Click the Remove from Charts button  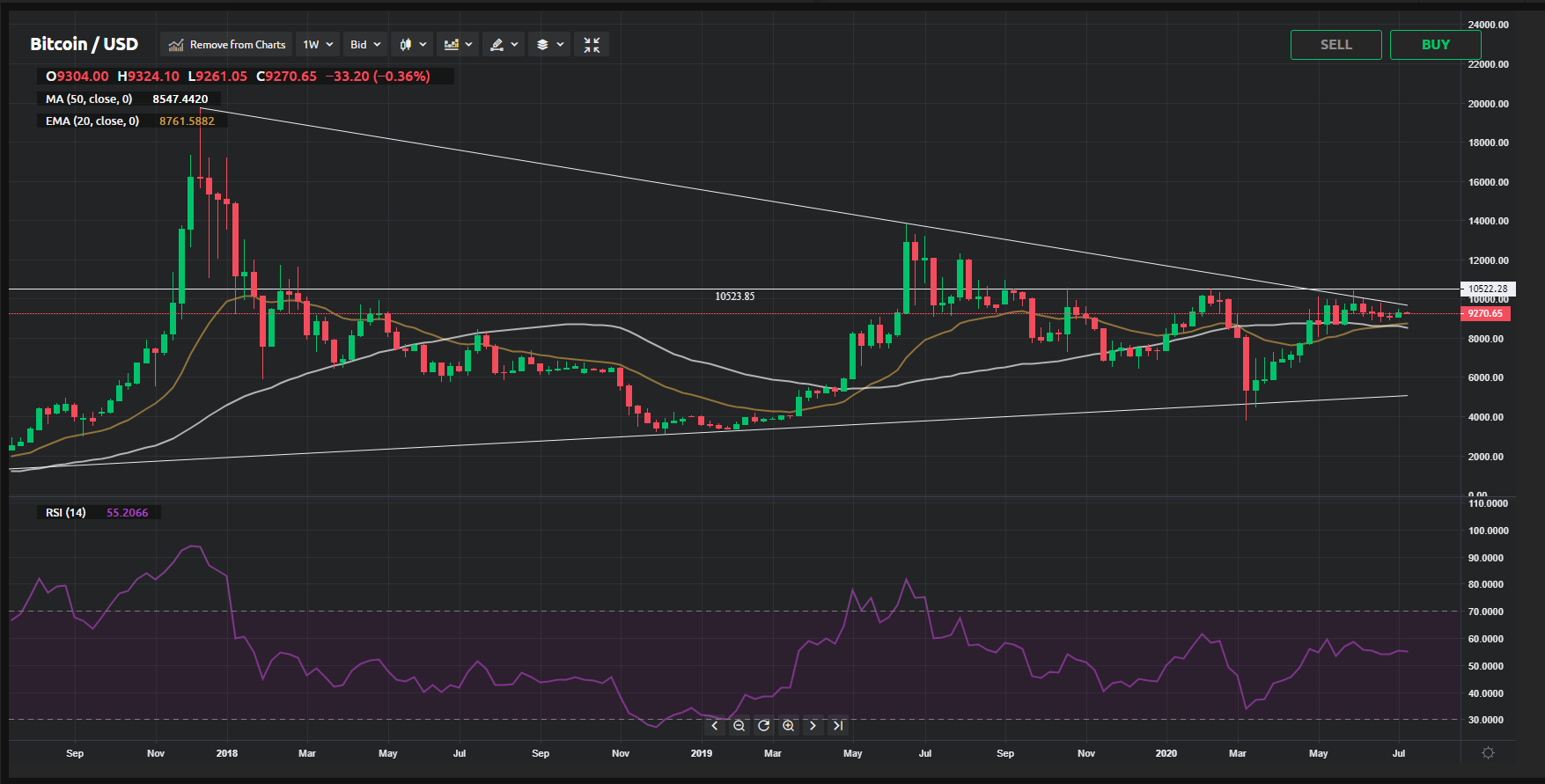[227, 45]
